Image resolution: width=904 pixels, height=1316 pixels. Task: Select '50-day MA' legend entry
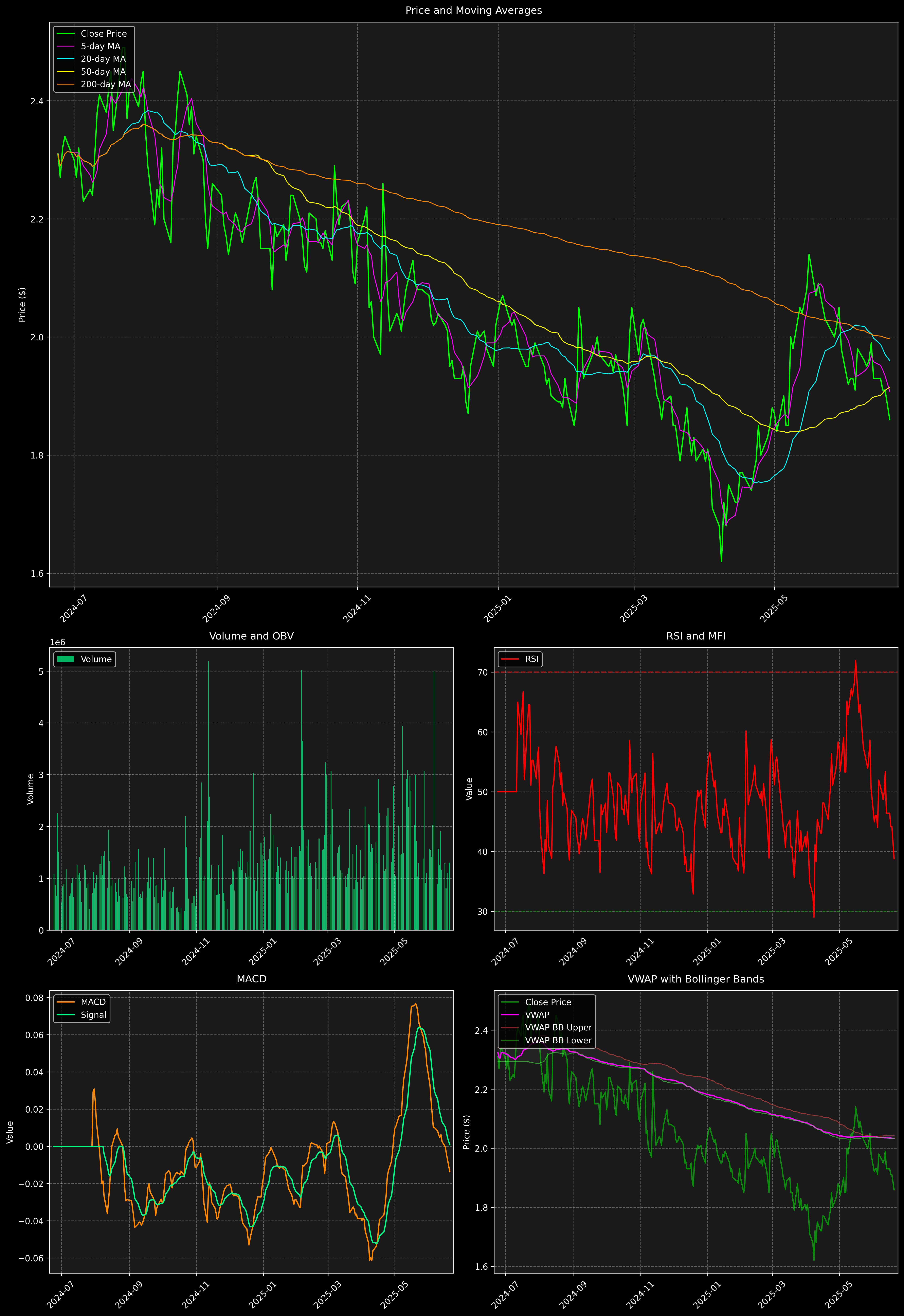(103, 72)
